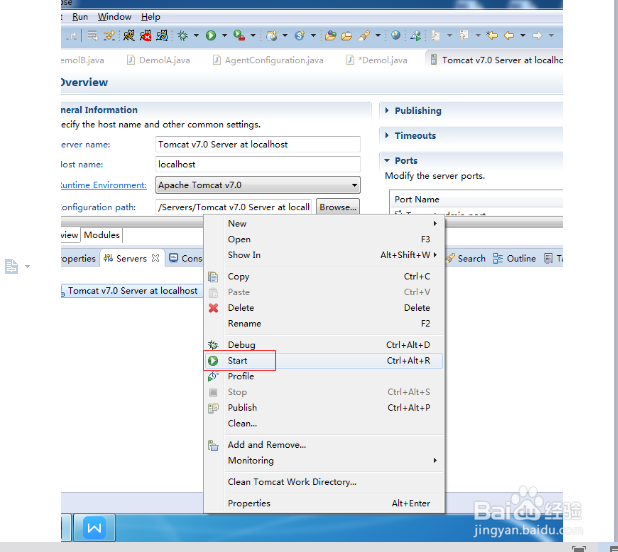
Task: Select Tomcat v7.0 Server at localhost in Servers list
Action: pos(132,291)
